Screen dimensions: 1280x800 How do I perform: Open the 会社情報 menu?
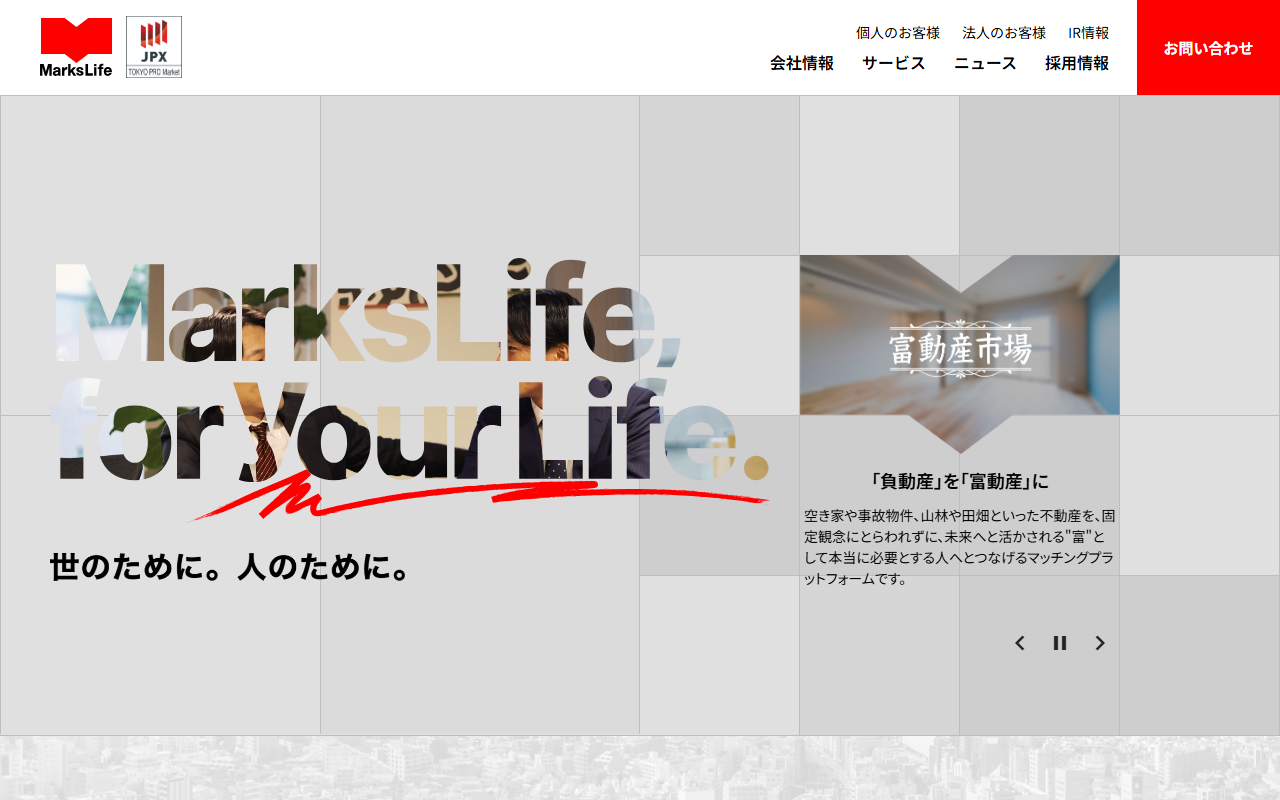802,63
